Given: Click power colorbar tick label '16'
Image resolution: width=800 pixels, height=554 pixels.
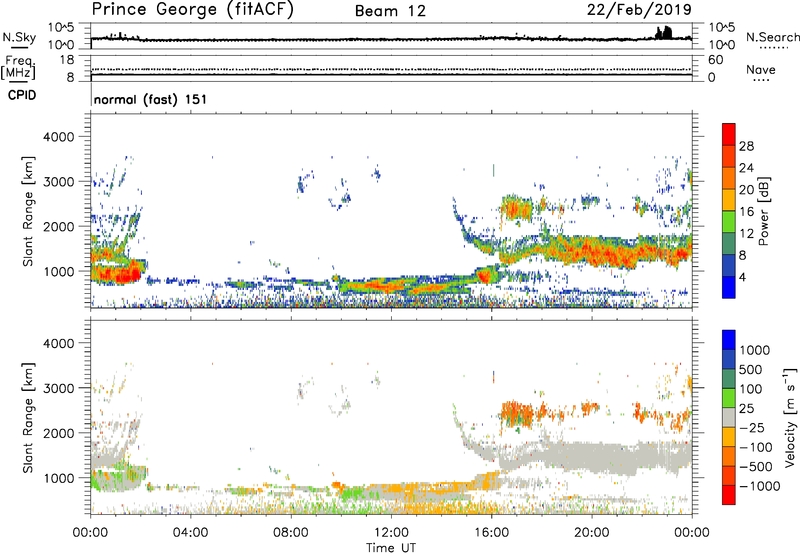Looking at the screenshot, I should pos(746,212).
